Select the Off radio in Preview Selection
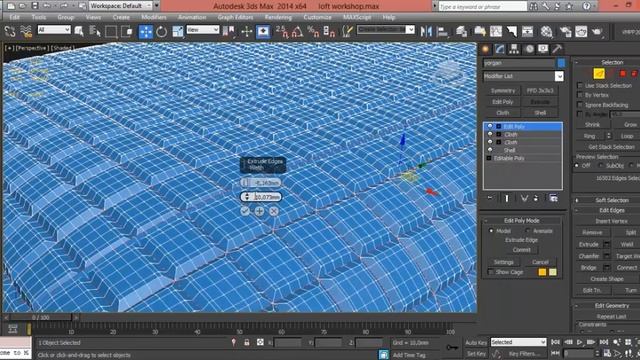This screenshot has height=360, width=640. point(577,166)
